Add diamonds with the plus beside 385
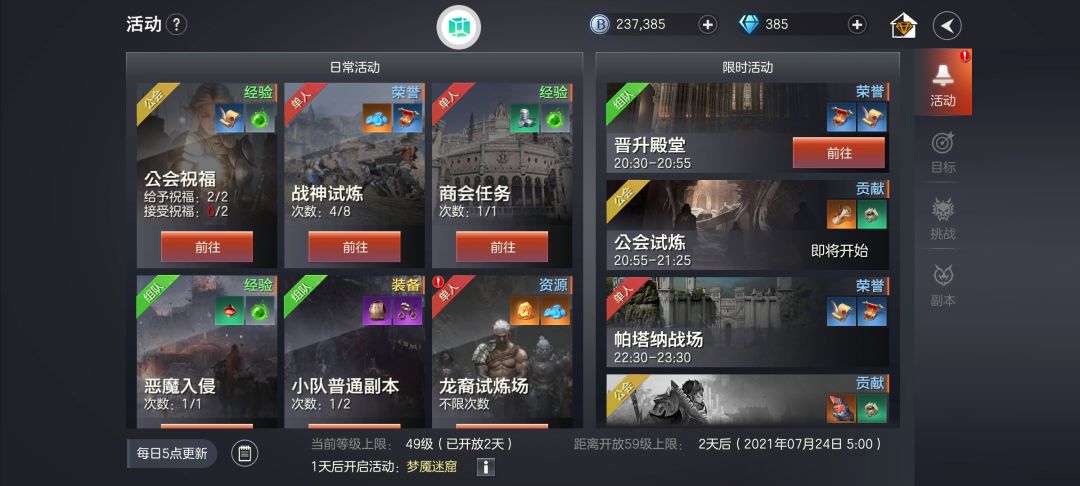This screenshot has height=486, width=1080. pyautogui.click(x=857, y=25)
